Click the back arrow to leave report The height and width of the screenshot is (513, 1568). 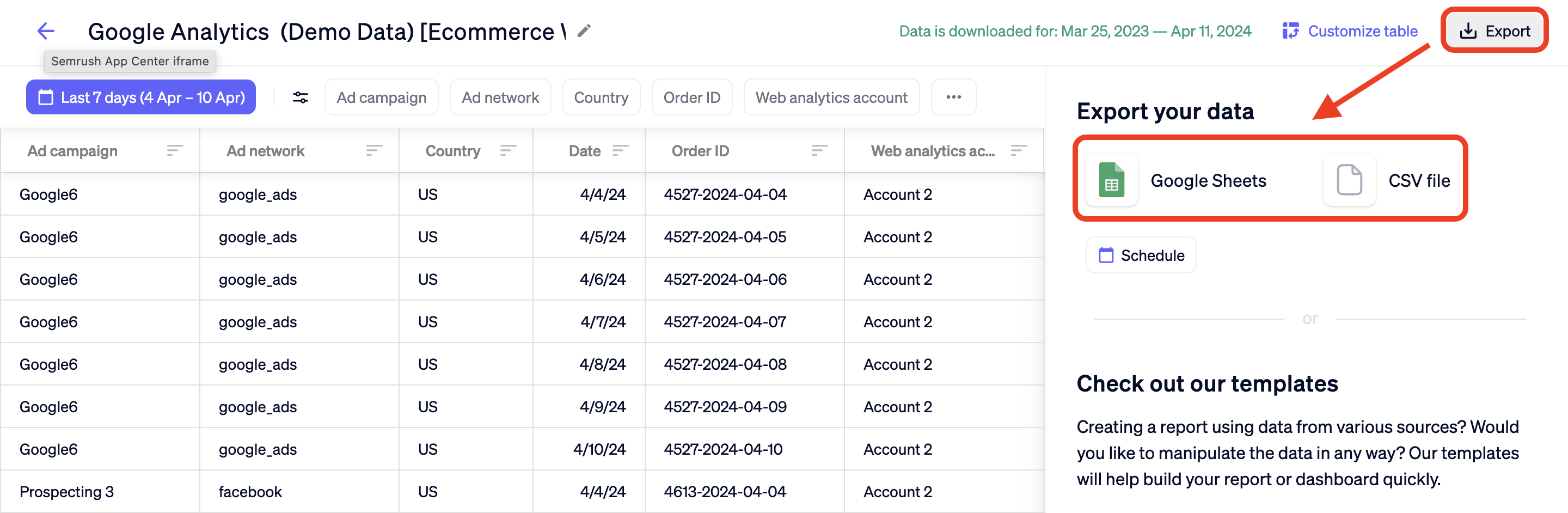46,31
